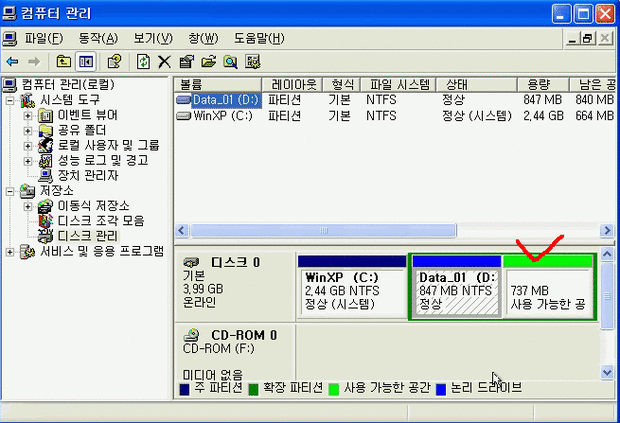
Task: Click the disk pane scroll up arrow
Action: 607,254
